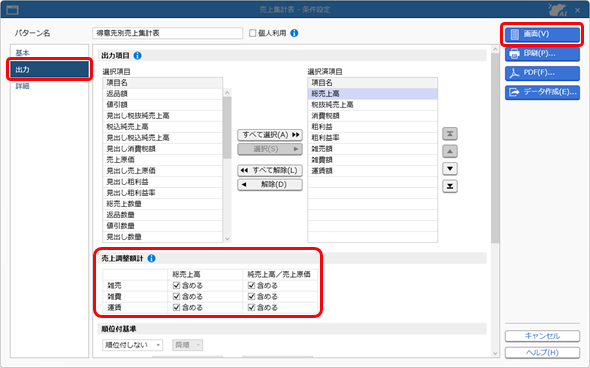This screenshot has height=368, width=590.
Task: Click the info icon beside 売上調整額計
Action: pos(151,259)
